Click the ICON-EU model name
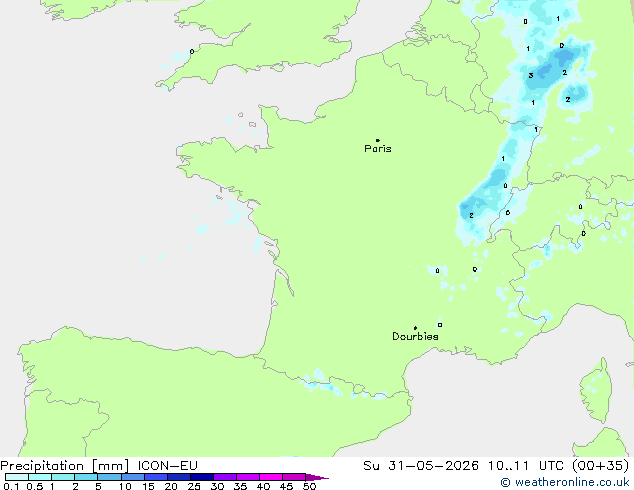This screenshot has width=634, height=490. tap(167, 466)
